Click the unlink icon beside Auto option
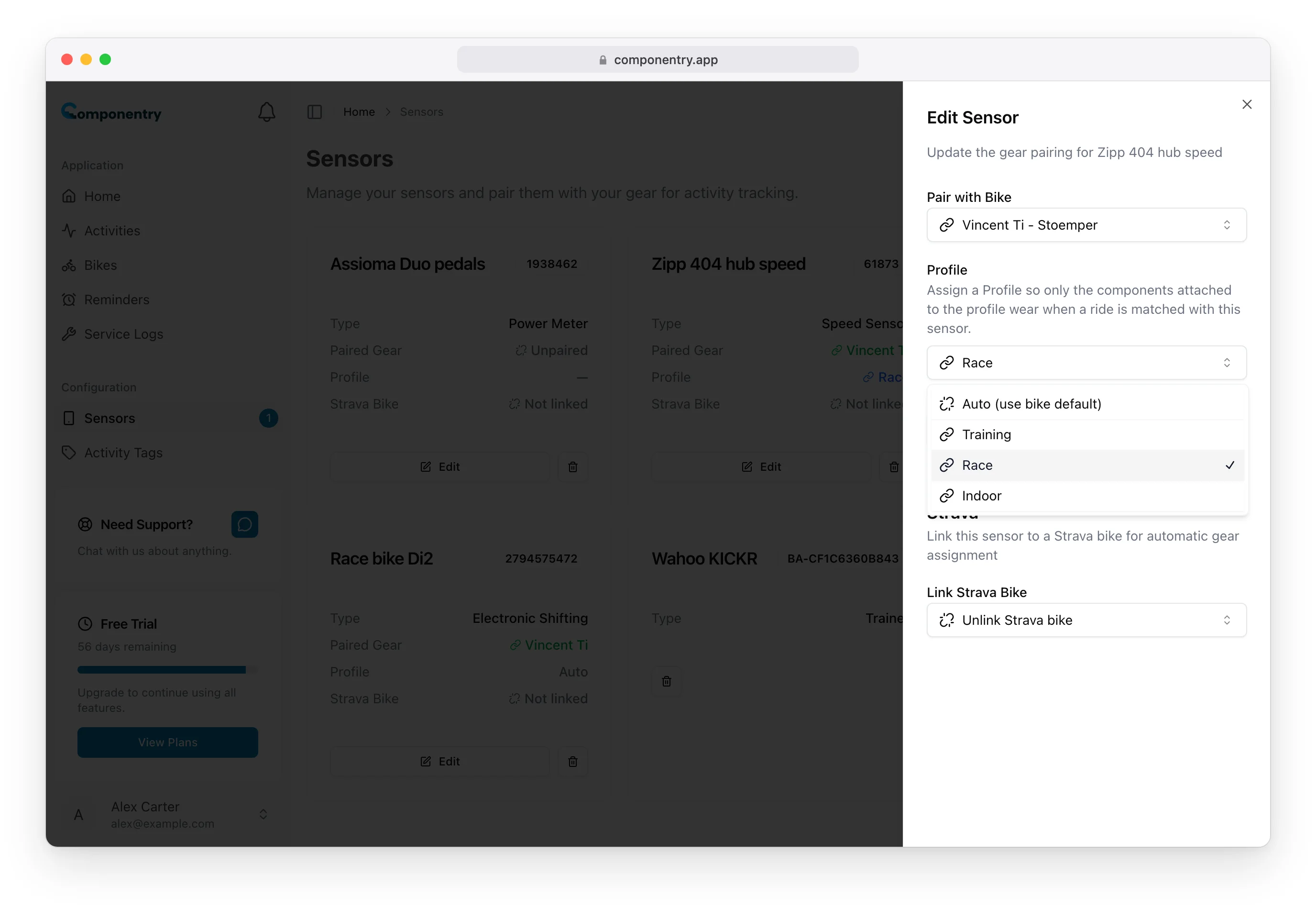The image size is (1316, 908). (x=946, y=404)
